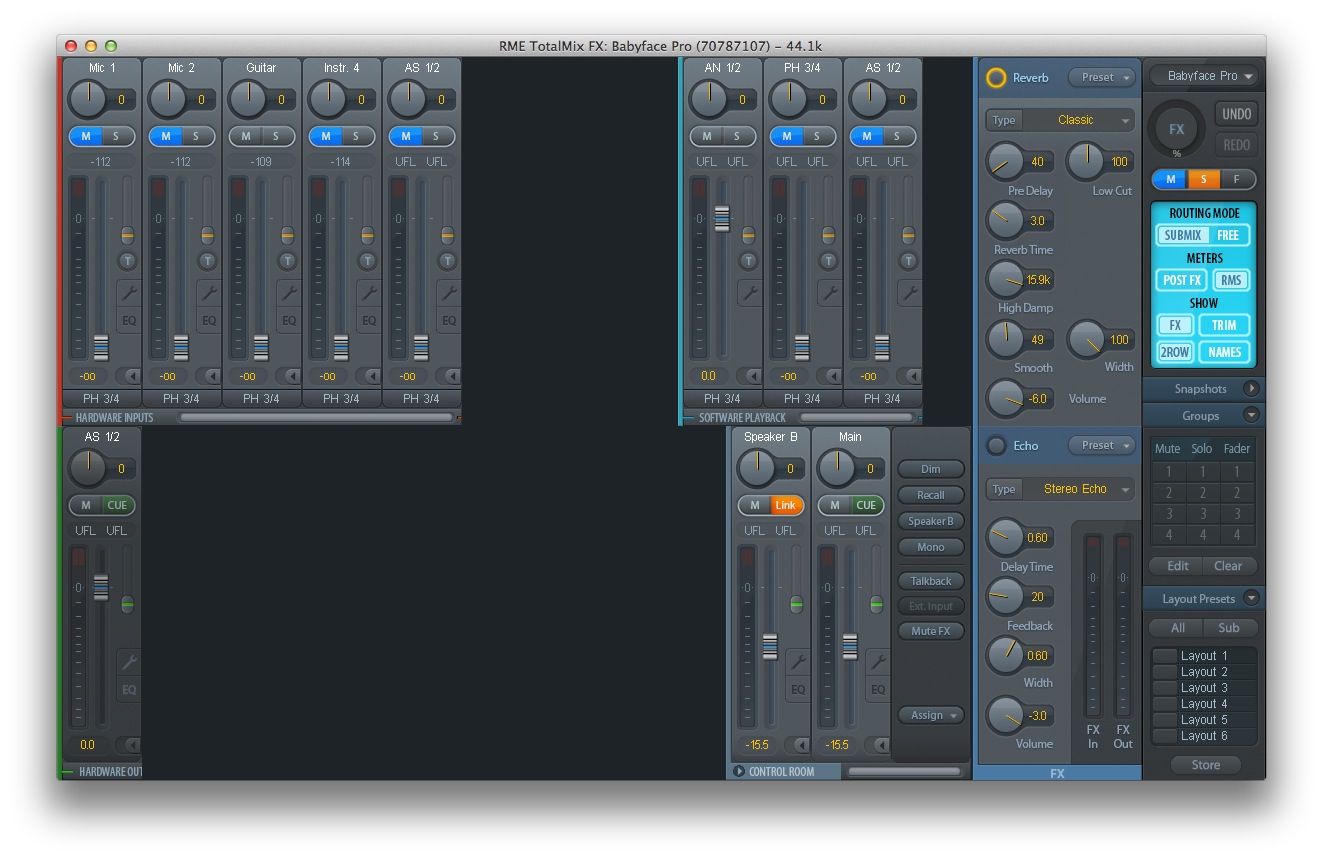Solo the Instr. 4 channel
The image size is (1323, 859).
[x=355, y=136]
